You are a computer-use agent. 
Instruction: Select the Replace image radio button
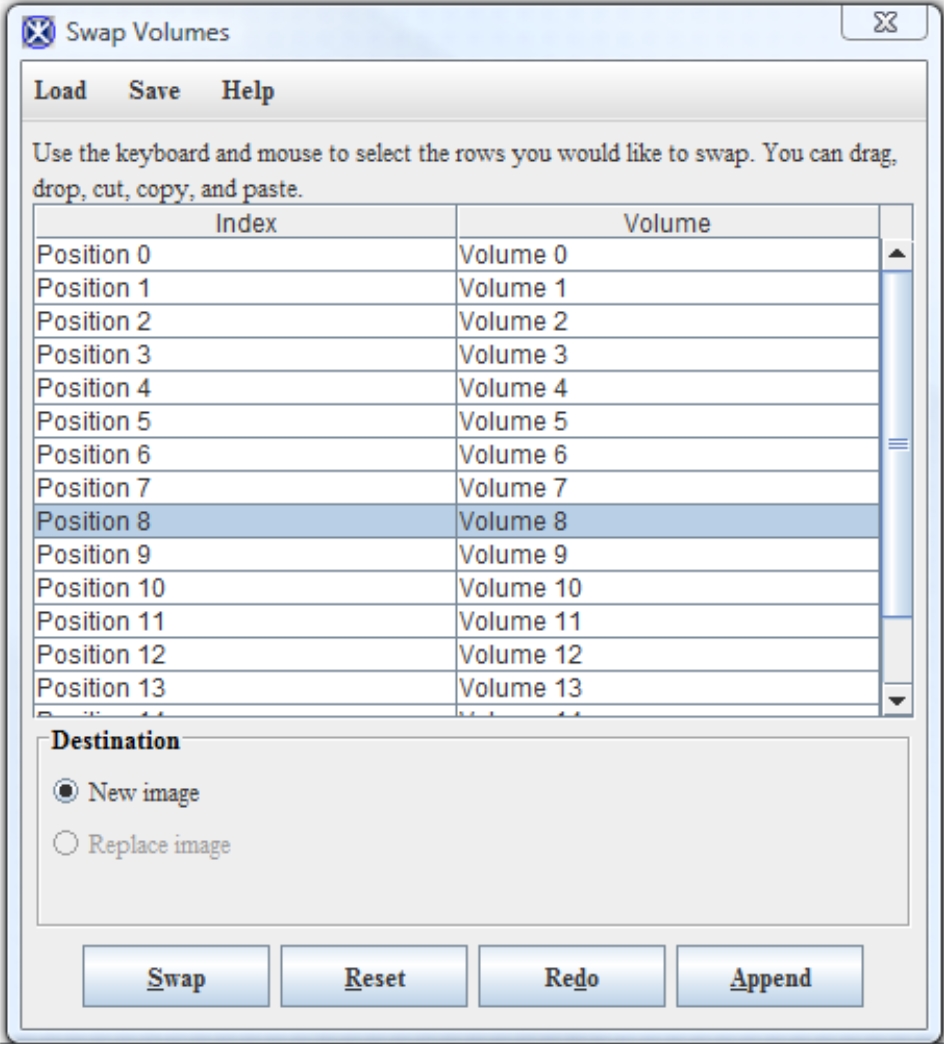point(65,845)
